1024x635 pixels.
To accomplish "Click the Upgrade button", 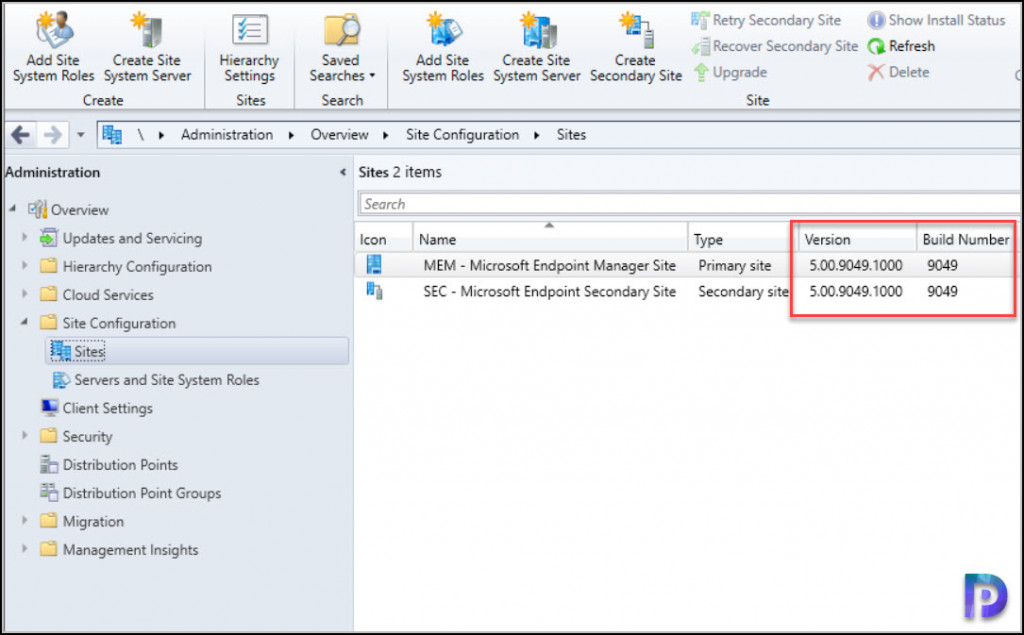I will click(x=729, y=72).
